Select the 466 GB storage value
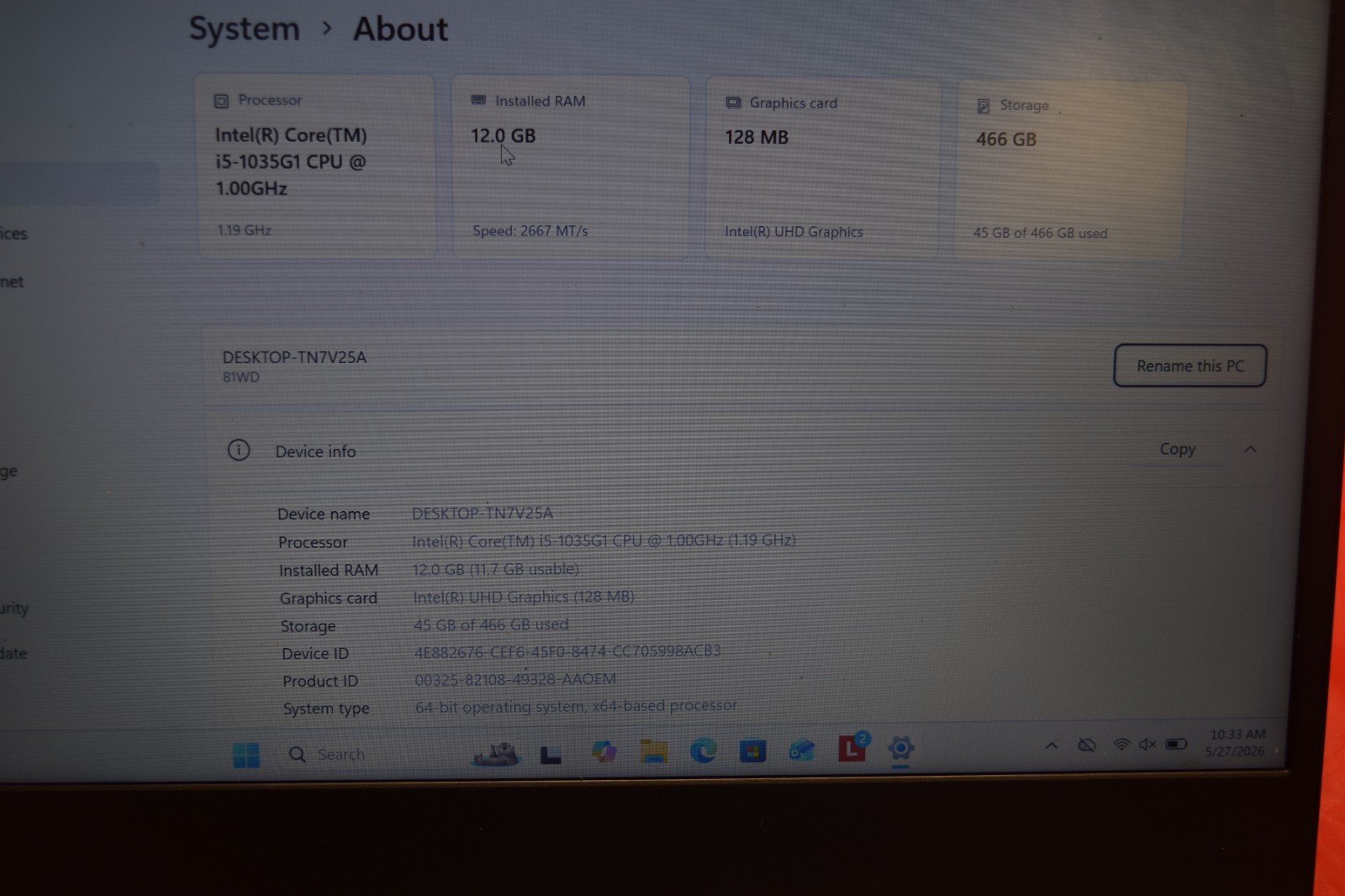1345x896 pixels. [x=1006, y=140]
